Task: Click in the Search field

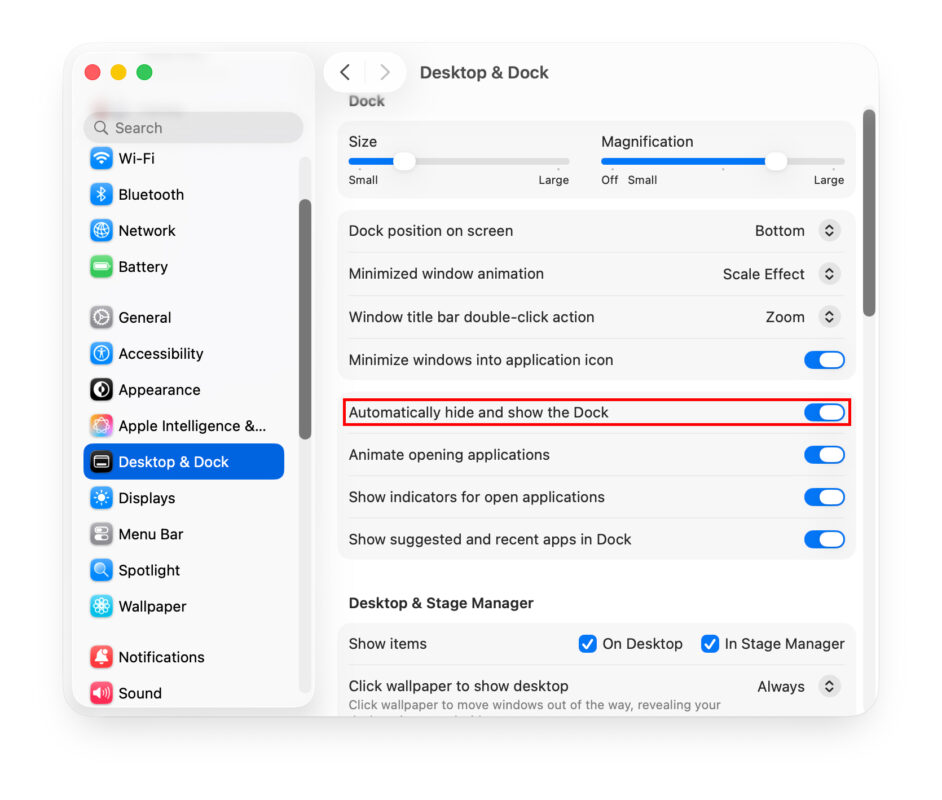Action: point(193,128)
